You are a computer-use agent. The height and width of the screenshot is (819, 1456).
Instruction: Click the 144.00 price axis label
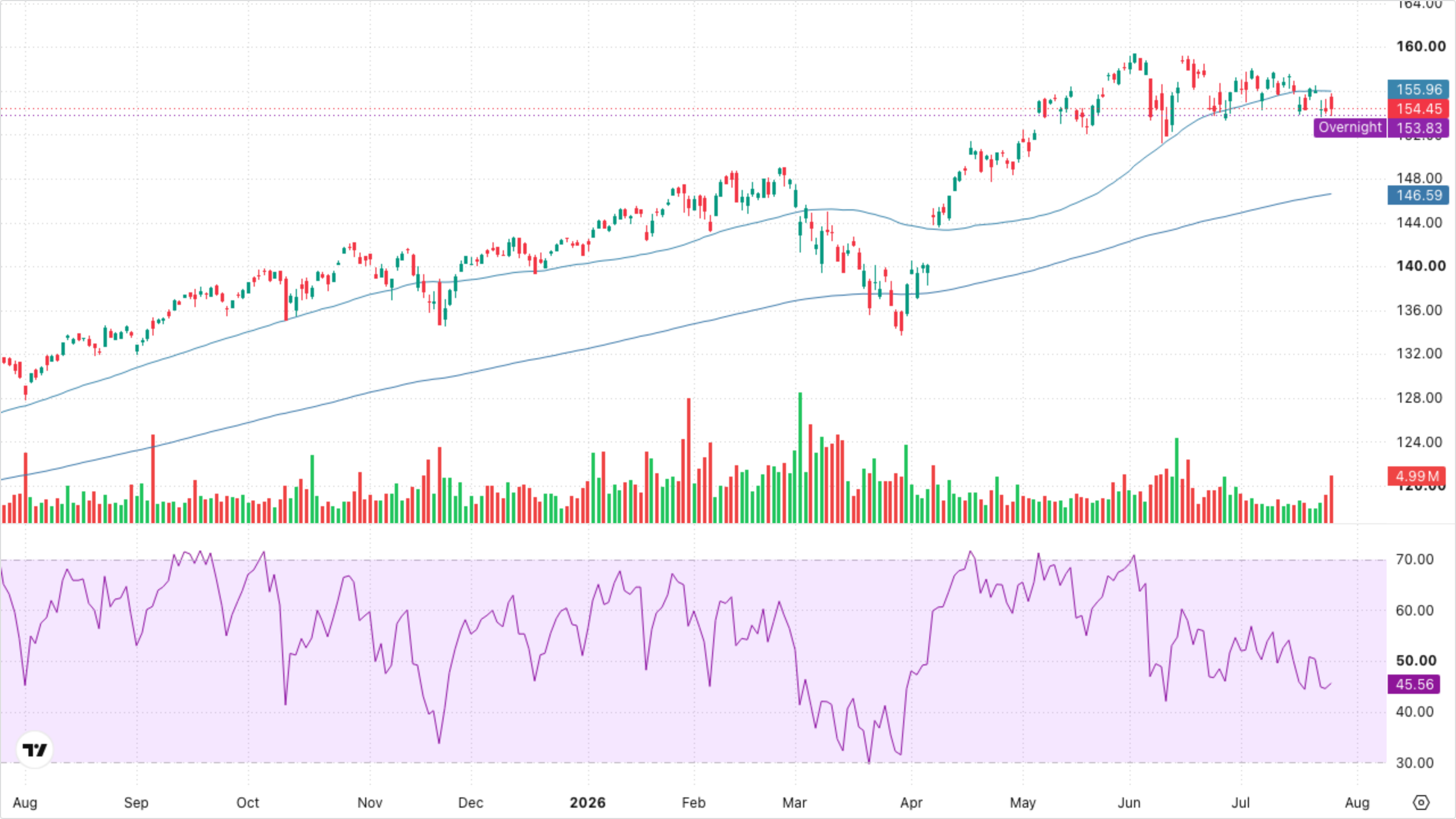pos(1420,222)
